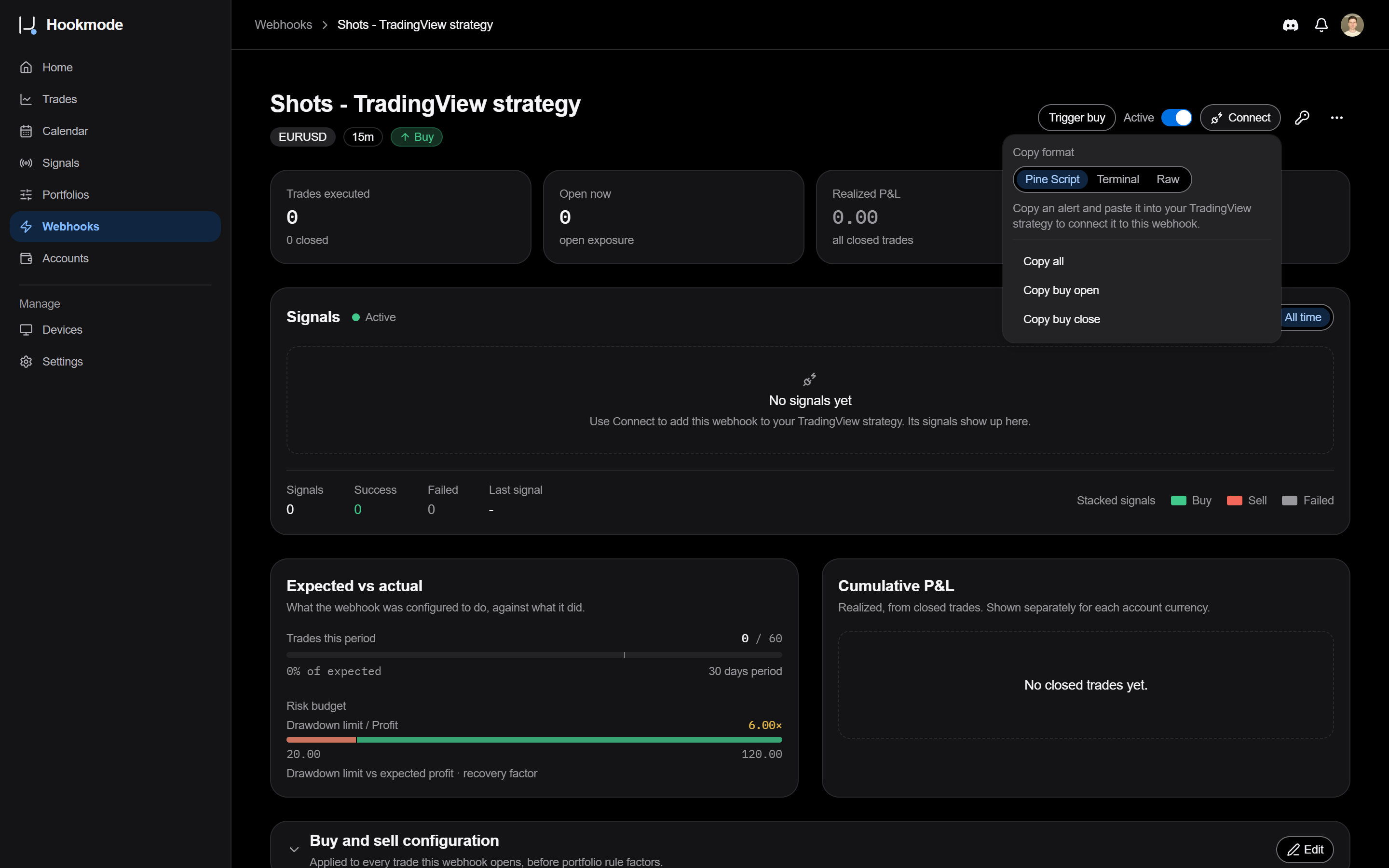The width and height of the screenshot is (1389, 868).
Task: Click the Trigger buy button
Action: pyautogui.click(x=1076, y=118)
